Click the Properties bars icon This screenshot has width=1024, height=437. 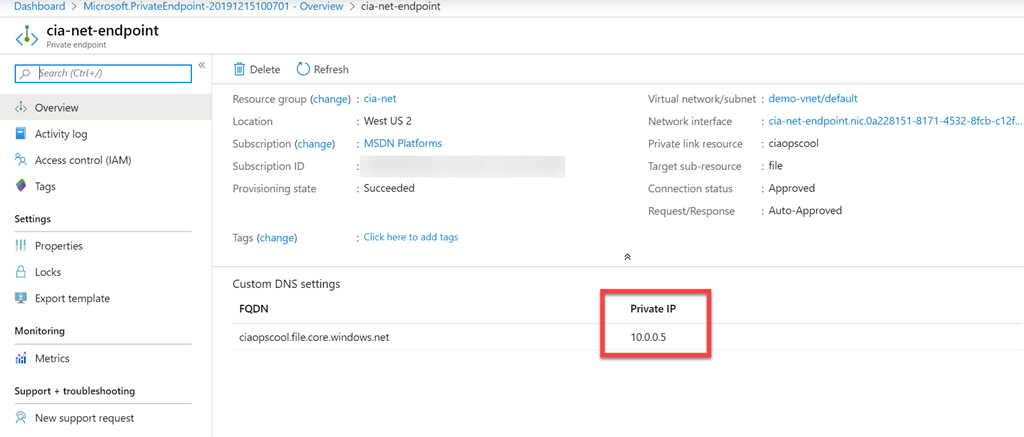pos(22,246)
